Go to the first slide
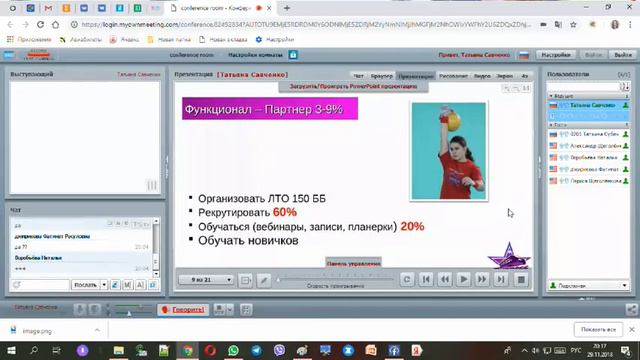The height and width of the screenshot is (360, 640). pyautogui.click(x=426, y=280)
